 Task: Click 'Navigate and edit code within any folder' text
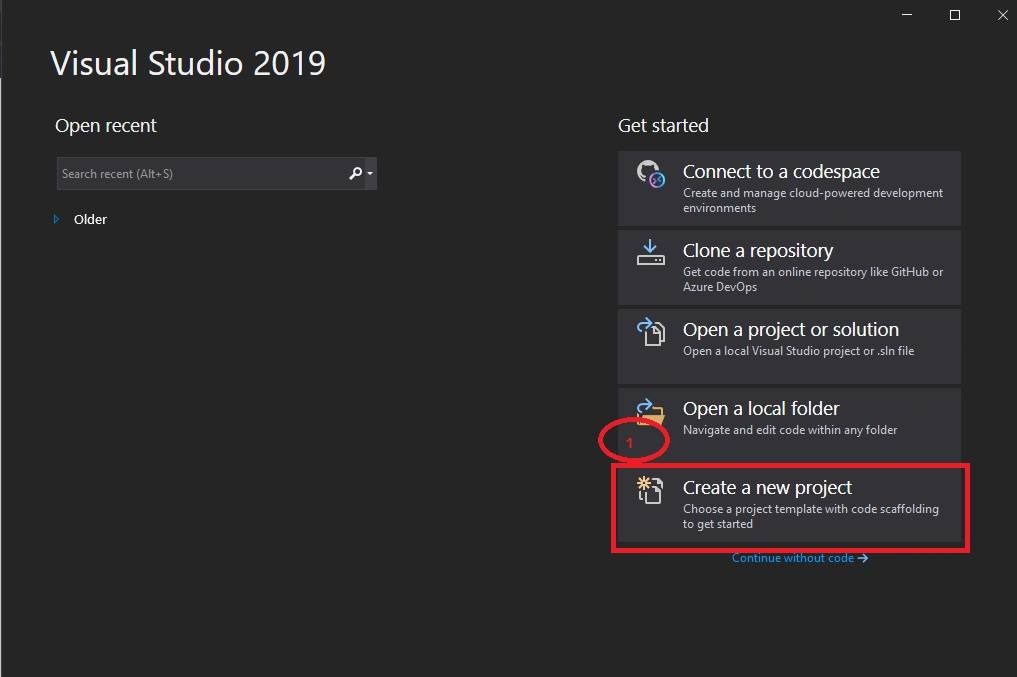point(790,429)
